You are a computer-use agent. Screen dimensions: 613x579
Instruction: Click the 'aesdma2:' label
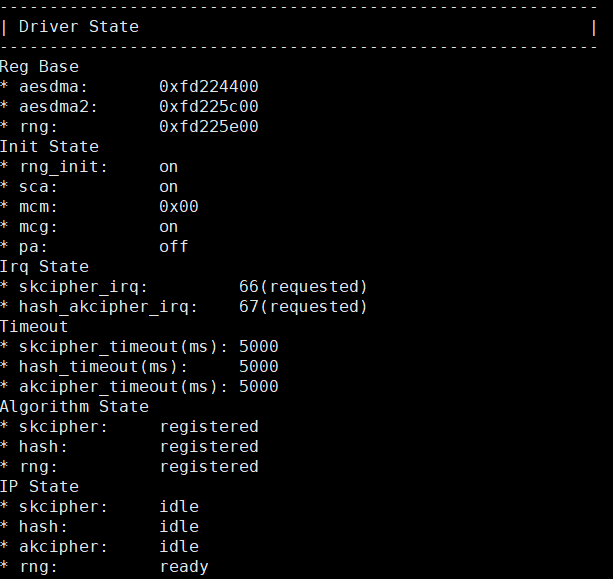(59, 106)
